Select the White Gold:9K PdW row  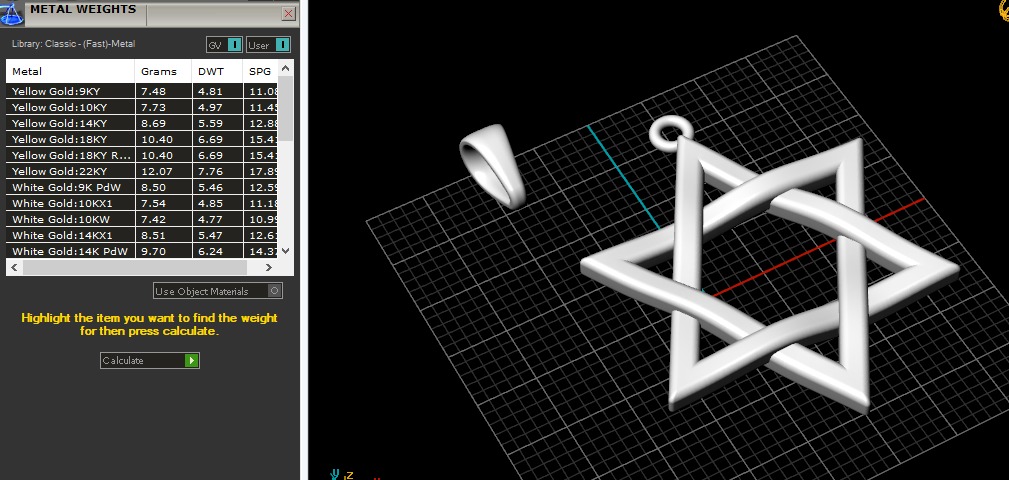pos(142,187)
